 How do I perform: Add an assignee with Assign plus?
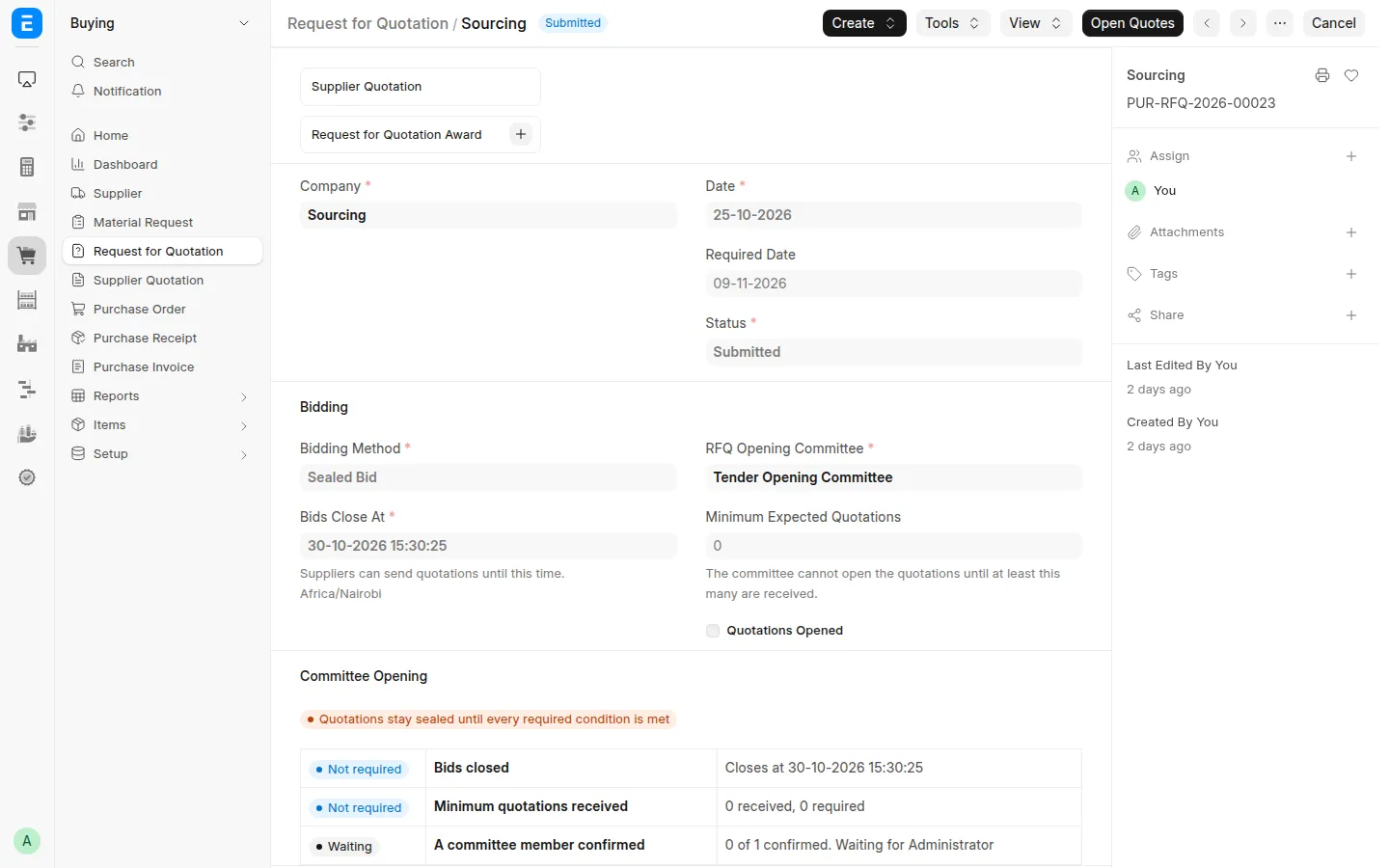[1351, 156]
